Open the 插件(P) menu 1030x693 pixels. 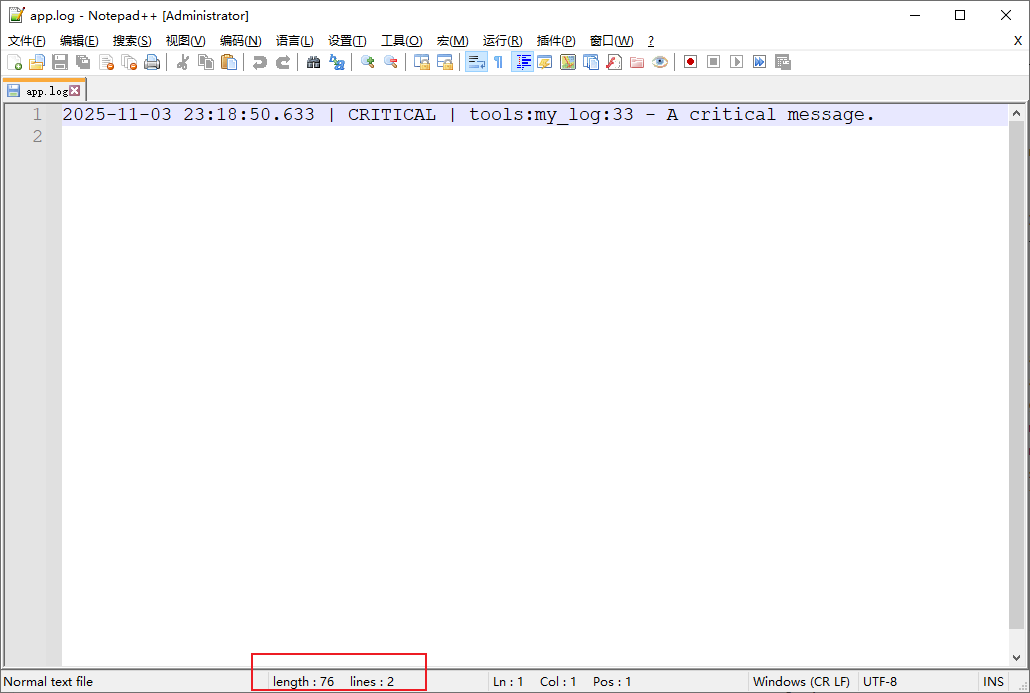(555, 40)
